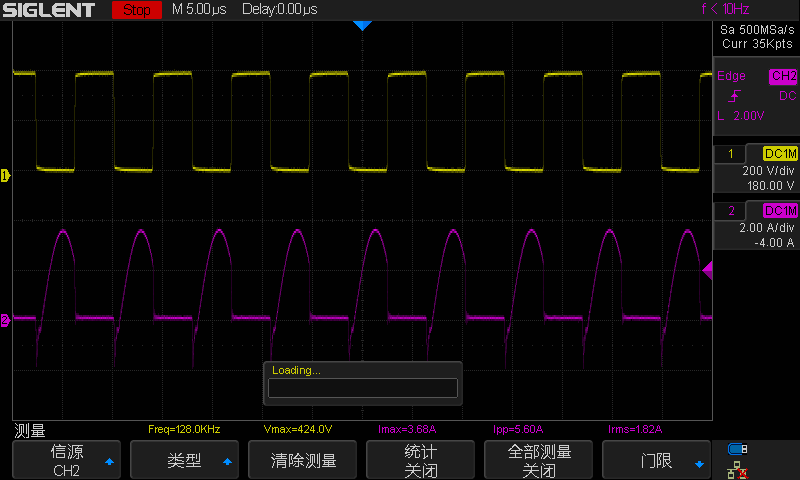Open the 类型 measurement type menu
Viewport: 800px width, 480px height.
tap(184, 460)
